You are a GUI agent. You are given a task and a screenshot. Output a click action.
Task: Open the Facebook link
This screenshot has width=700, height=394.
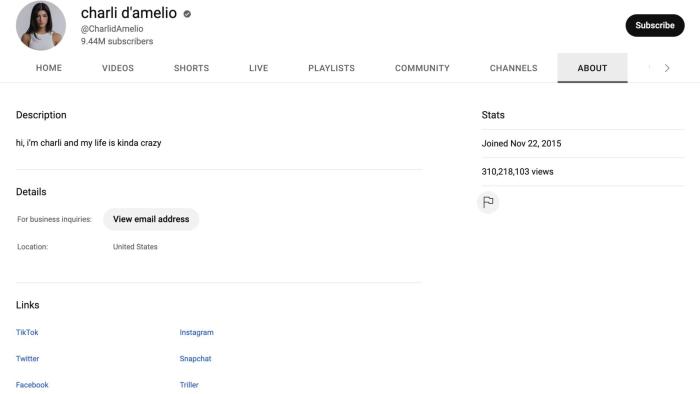click(x=32, y=385)
